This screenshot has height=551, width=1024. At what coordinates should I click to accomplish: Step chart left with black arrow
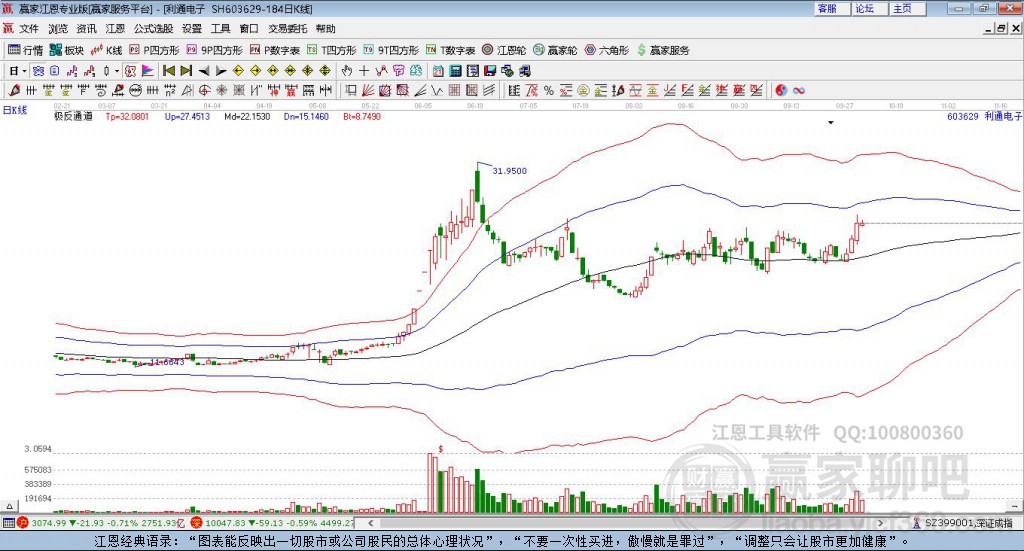204,71
